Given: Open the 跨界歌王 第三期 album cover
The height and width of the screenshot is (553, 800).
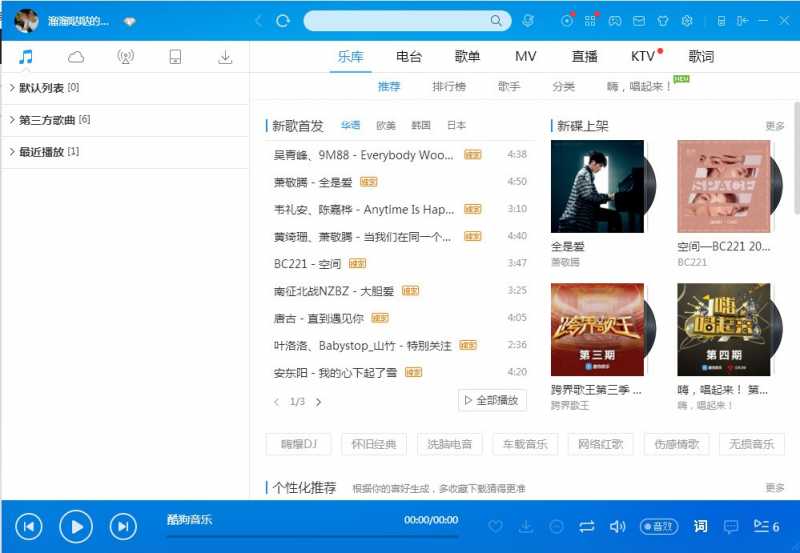Looking at the screenshot, I should (597, 330).
